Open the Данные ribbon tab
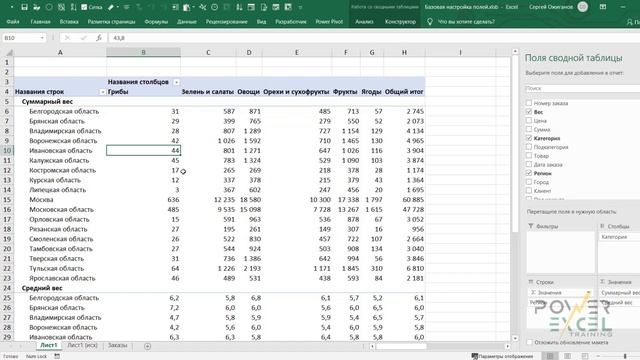 (187, 22)
